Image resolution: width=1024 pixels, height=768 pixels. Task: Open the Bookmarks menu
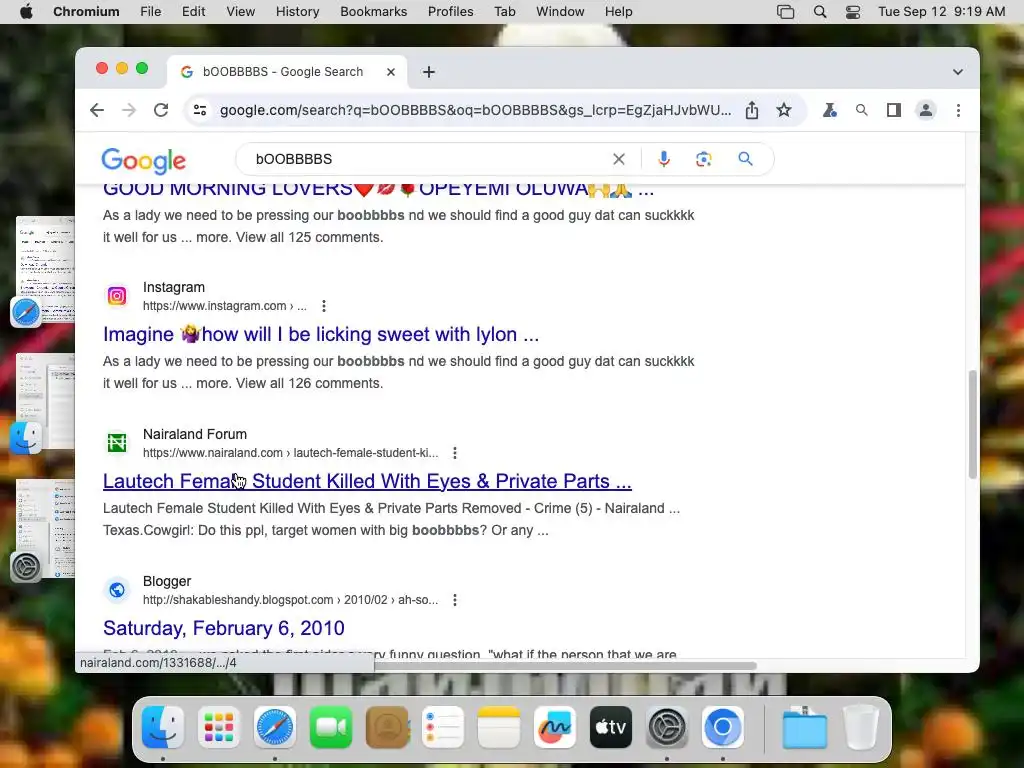(374, 12)
